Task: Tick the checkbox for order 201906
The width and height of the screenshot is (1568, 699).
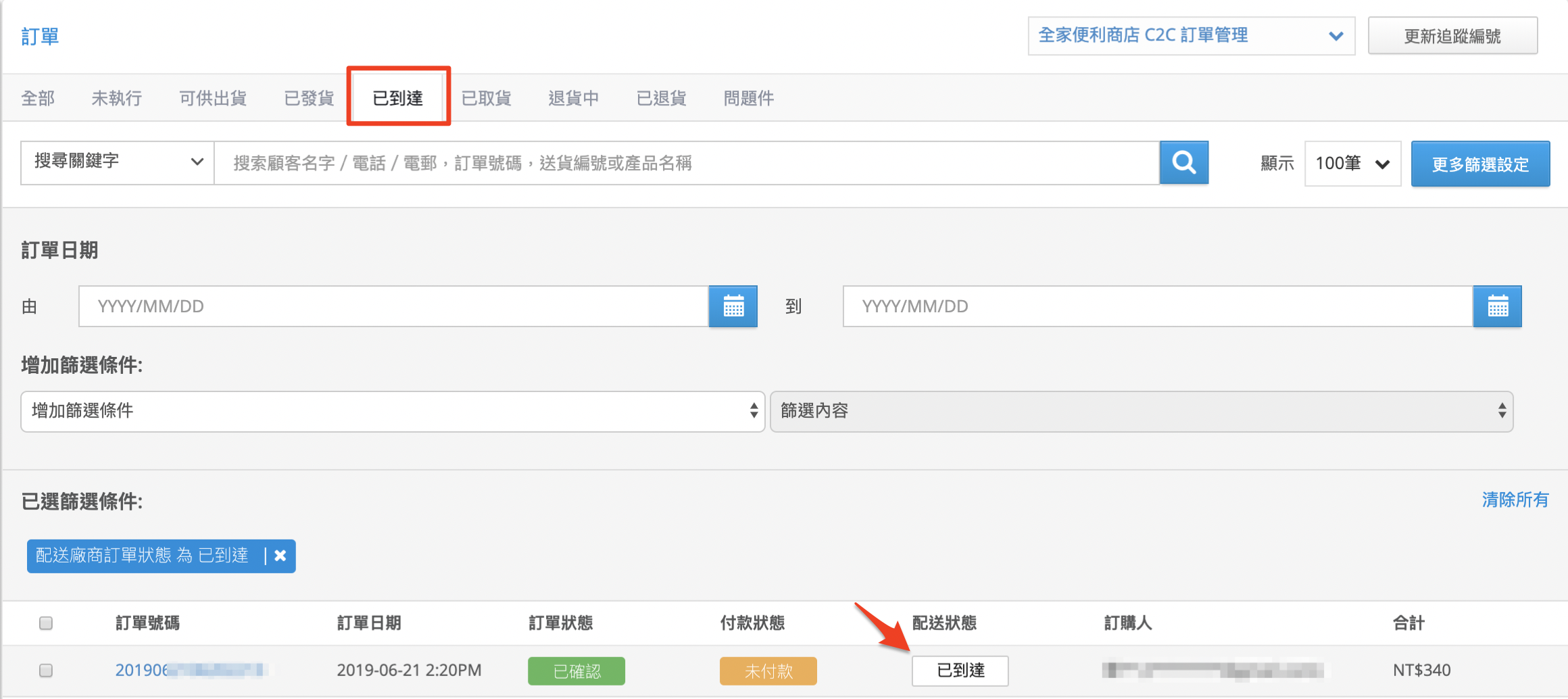Action: pyautogui.click(x=46, y=670)
